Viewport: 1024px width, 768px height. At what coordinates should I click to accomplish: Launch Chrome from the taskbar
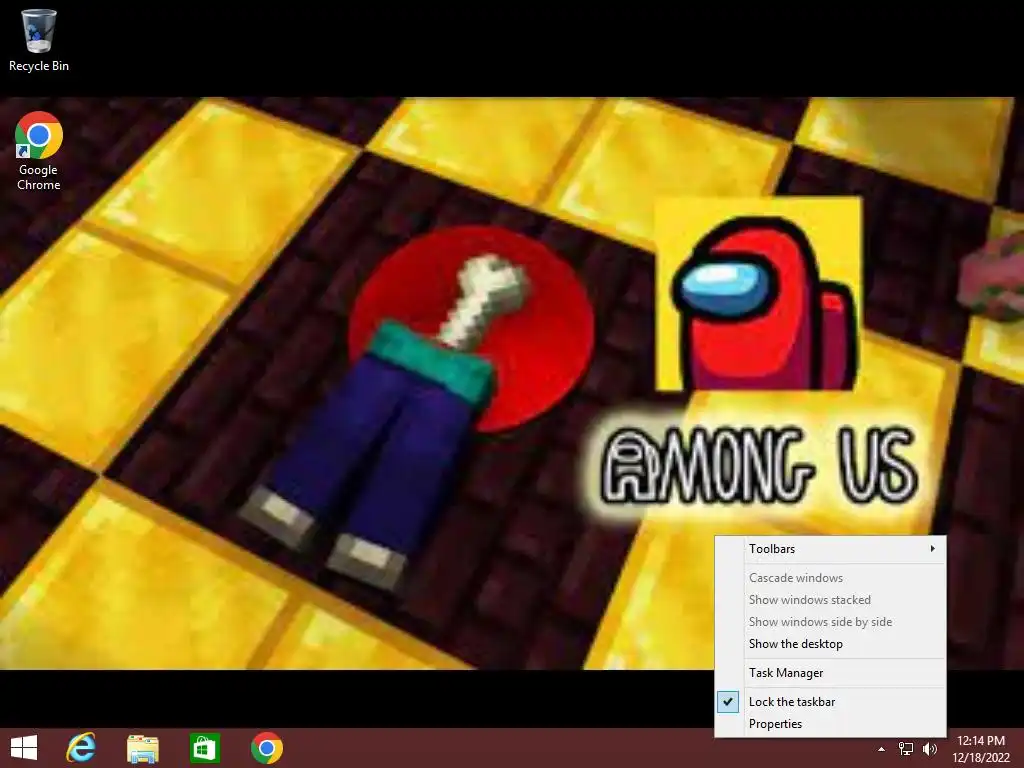point(266,748)
